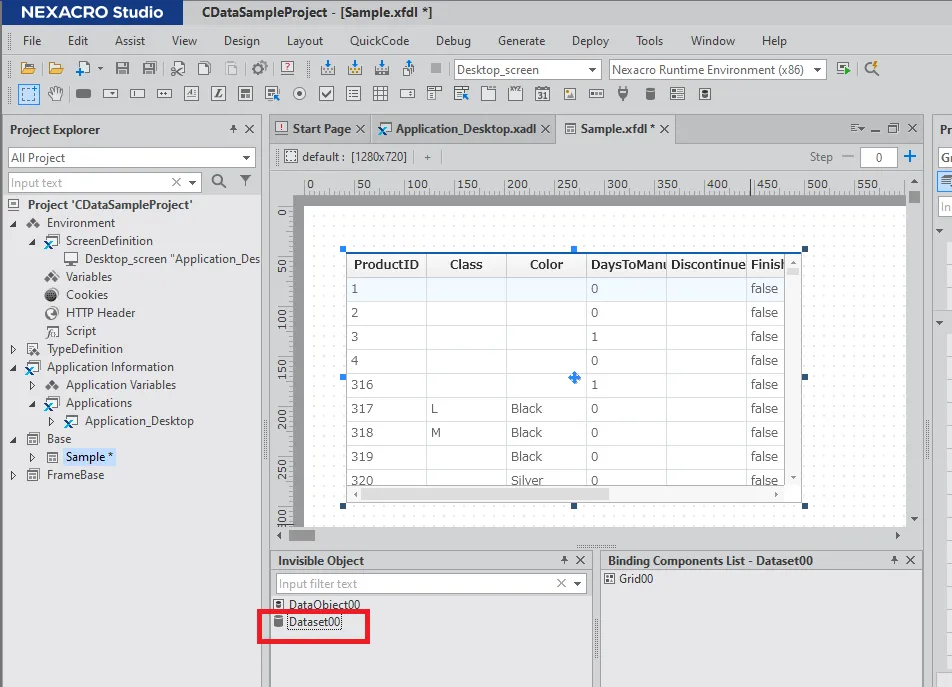Choose the Grid component icon

click(380, 94)
